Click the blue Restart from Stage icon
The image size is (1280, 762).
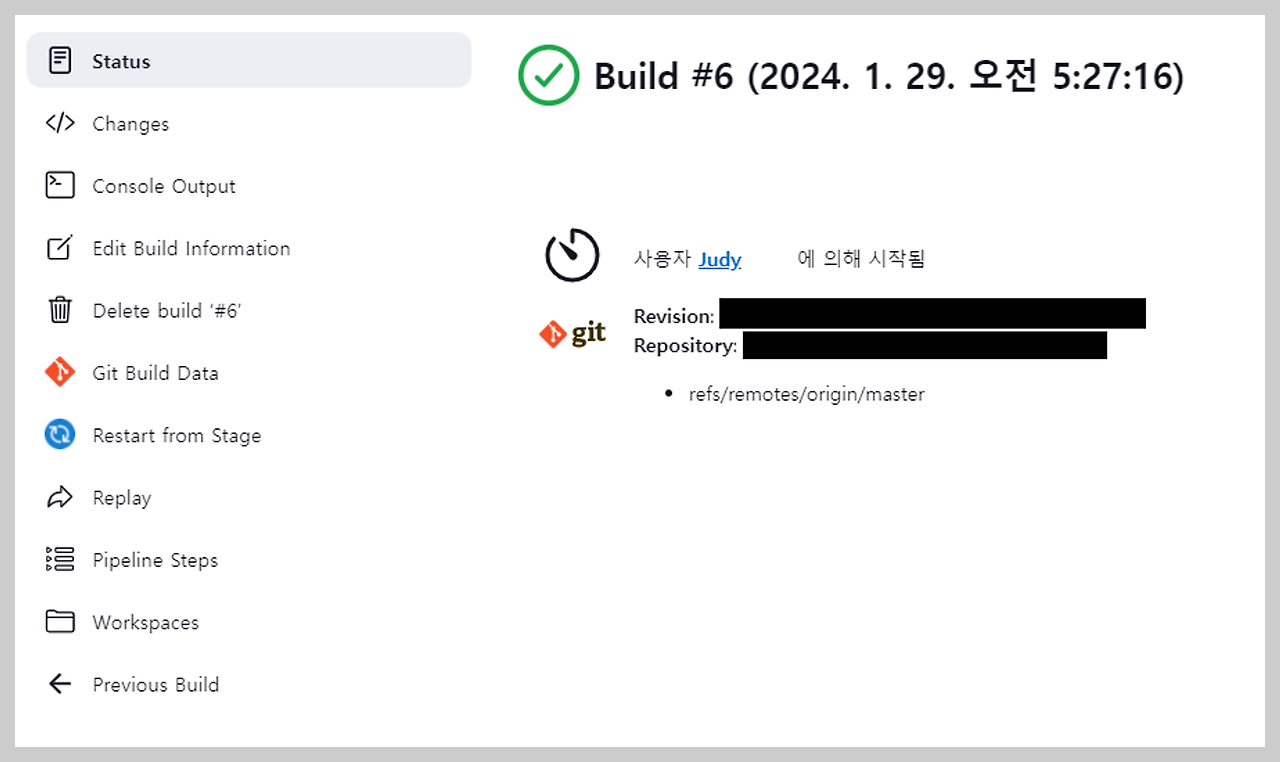click(x=60, y=434)
